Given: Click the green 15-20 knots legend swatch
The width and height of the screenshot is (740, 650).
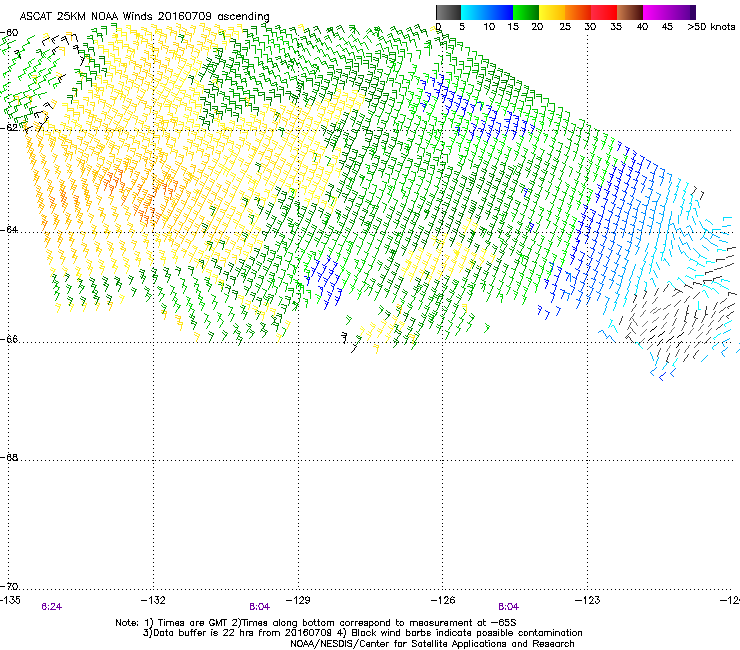Looking at the screenshot, I should tap(526, 12).
